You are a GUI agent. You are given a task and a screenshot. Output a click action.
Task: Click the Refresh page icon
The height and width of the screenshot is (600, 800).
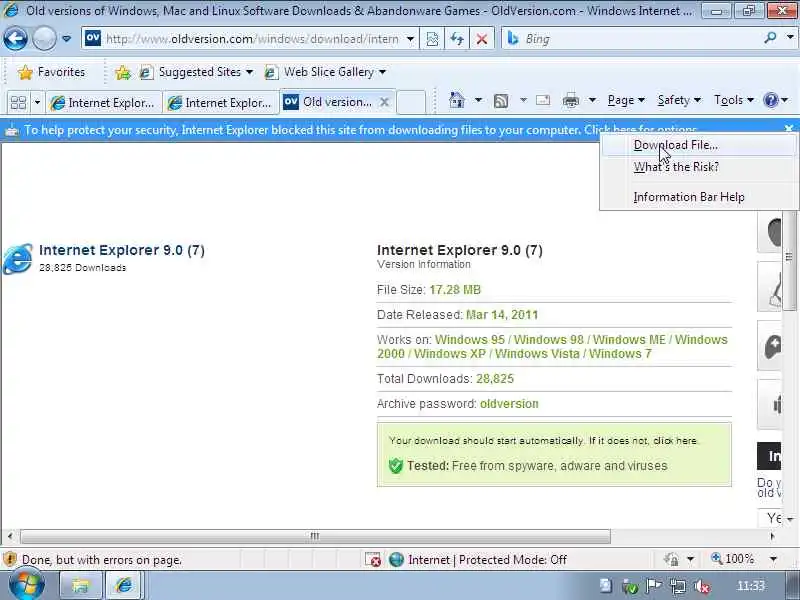click(x=457, y=39)
